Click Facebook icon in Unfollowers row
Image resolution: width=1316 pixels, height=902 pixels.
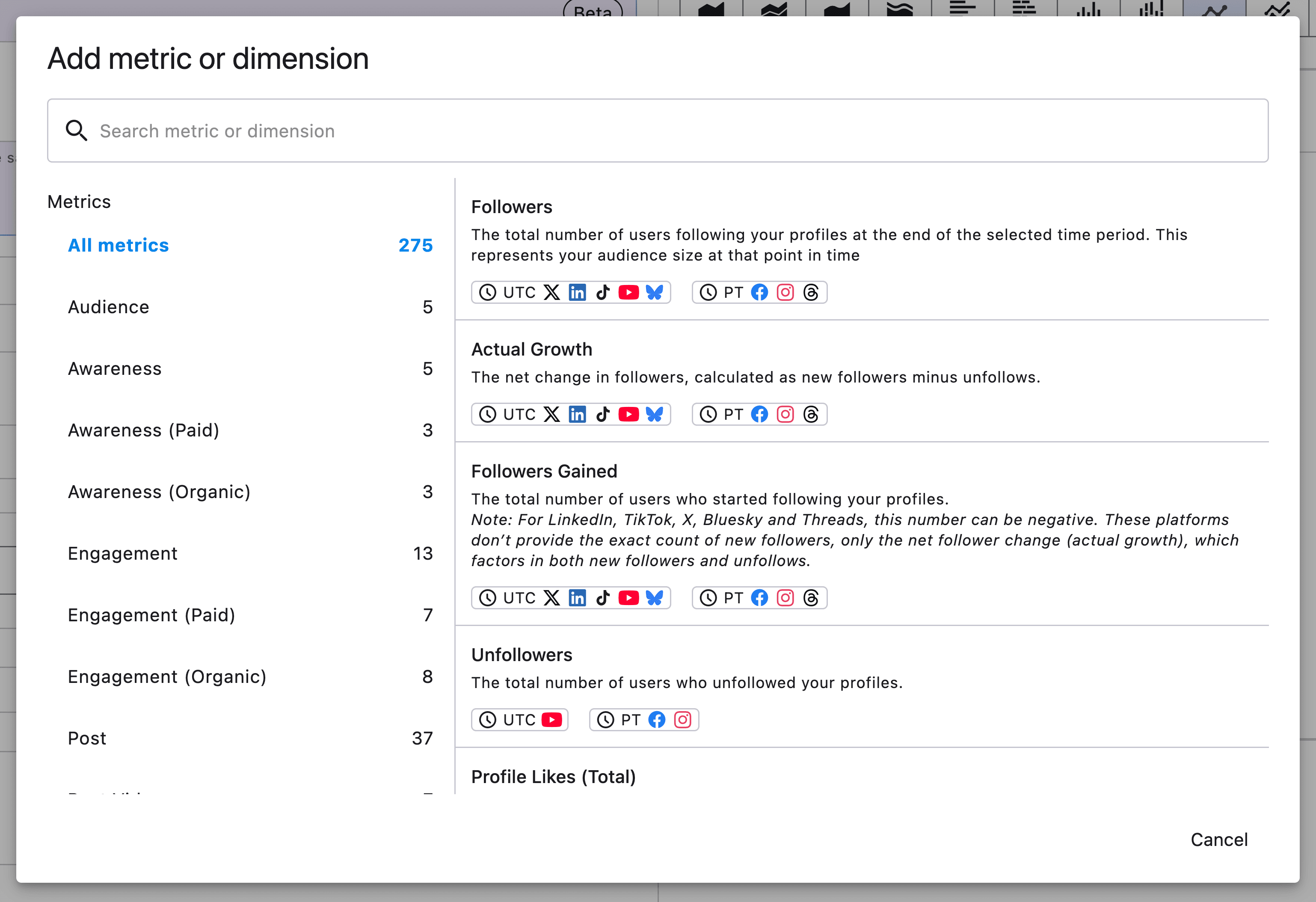click(657, 720)
